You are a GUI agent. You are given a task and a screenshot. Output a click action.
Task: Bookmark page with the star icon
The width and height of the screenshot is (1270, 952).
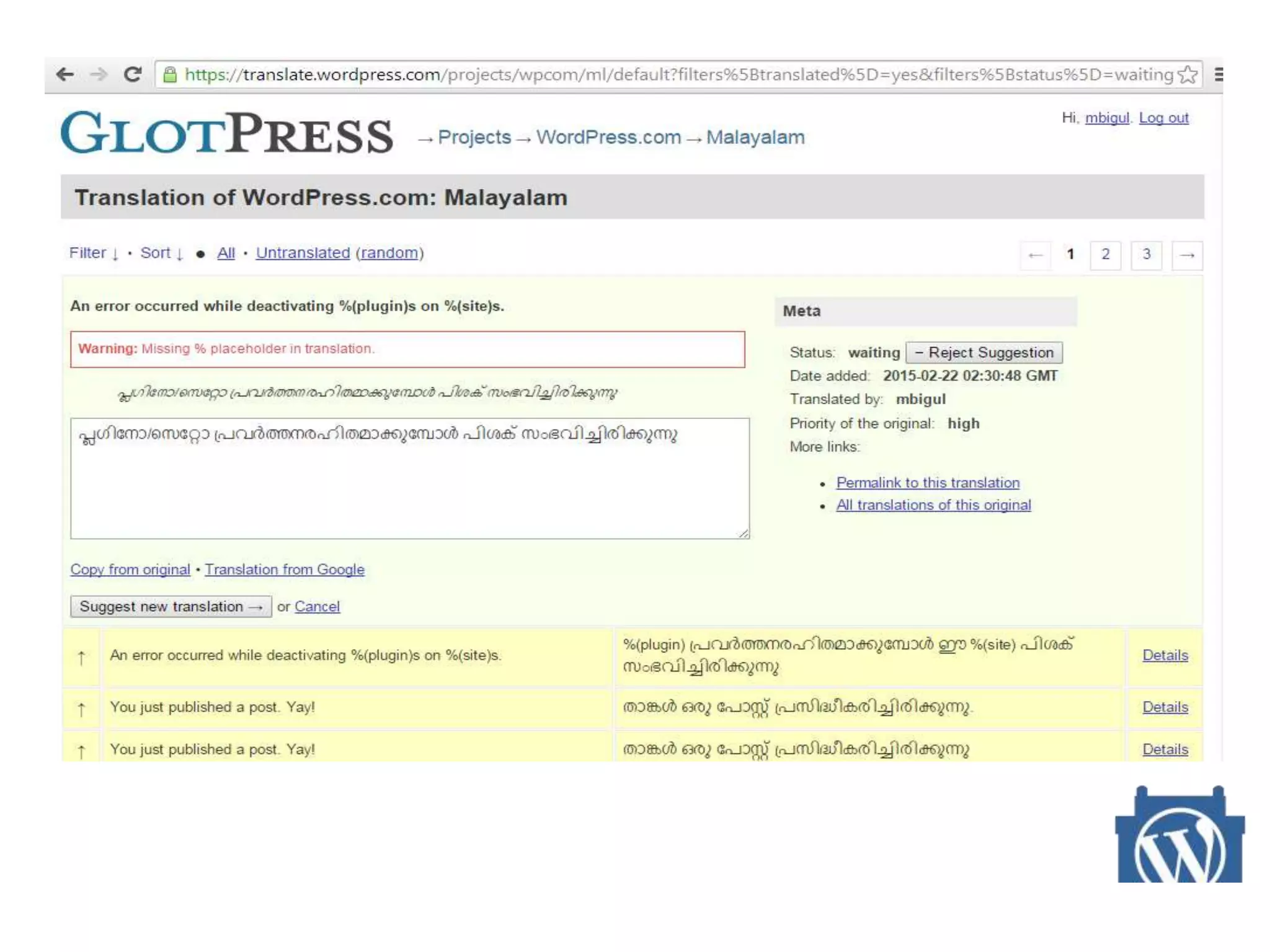pos(1187,75)
